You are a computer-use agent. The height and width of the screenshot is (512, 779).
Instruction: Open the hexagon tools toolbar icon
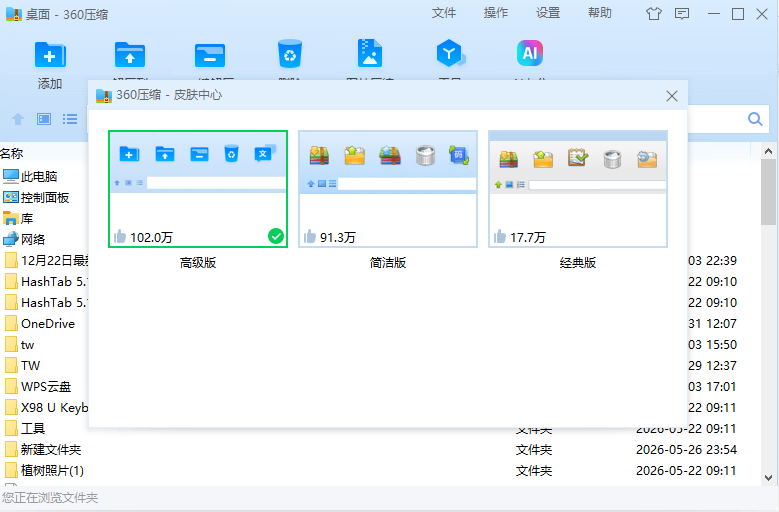450,53
